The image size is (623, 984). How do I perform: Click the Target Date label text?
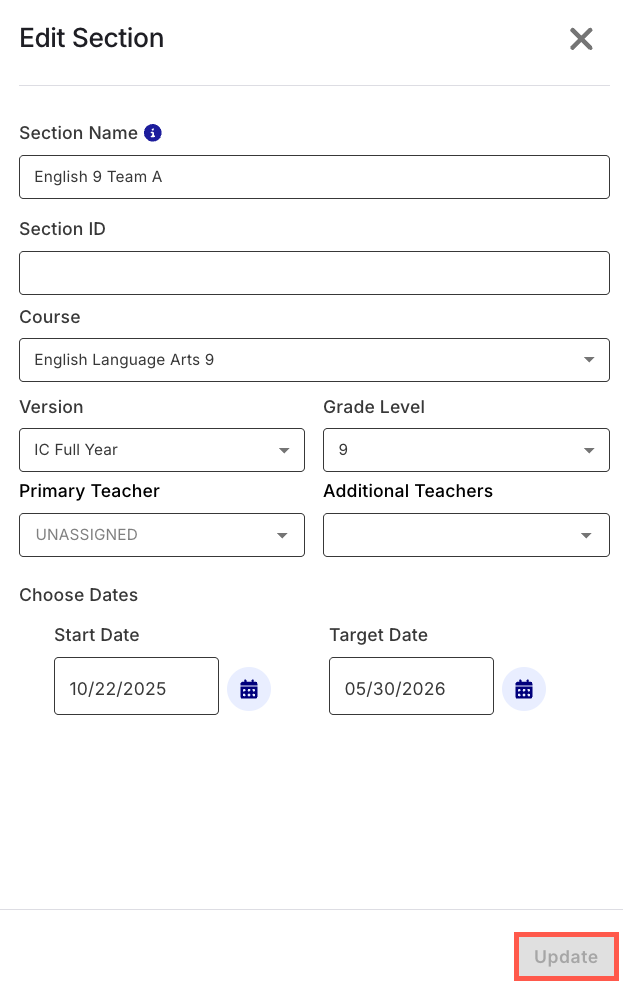coord(378,635)
